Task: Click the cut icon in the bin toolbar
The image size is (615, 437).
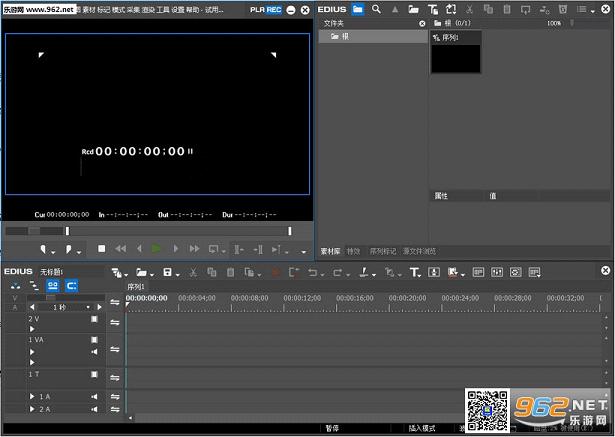Action: (469, 9)
